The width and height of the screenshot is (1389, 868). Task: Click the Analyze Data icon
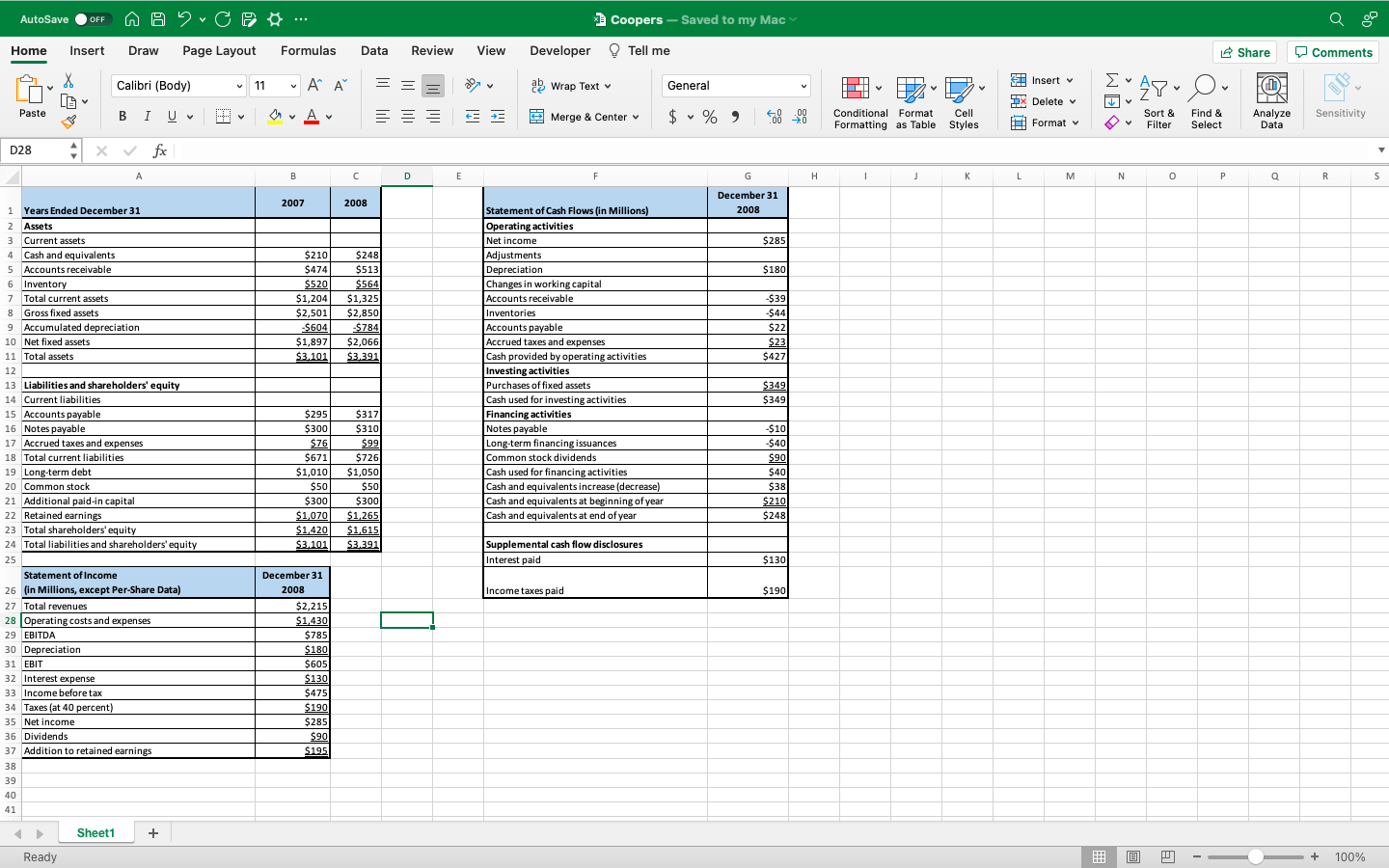[x=1271, y=90]
